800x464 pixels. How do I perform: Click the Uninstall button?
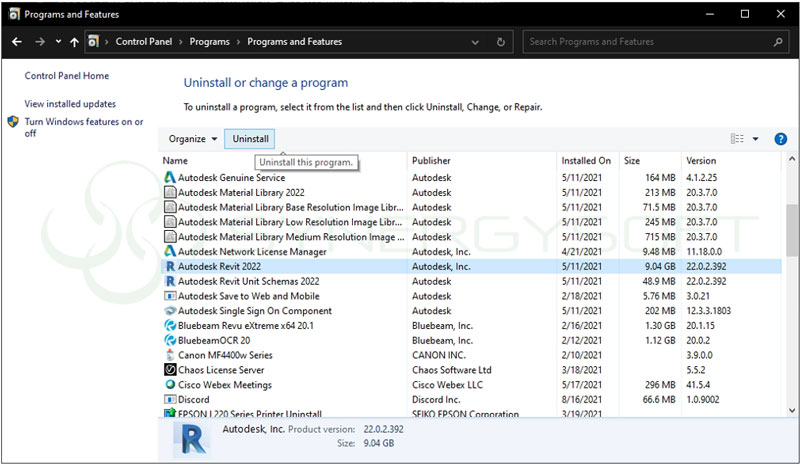click(x=250, y=139)
